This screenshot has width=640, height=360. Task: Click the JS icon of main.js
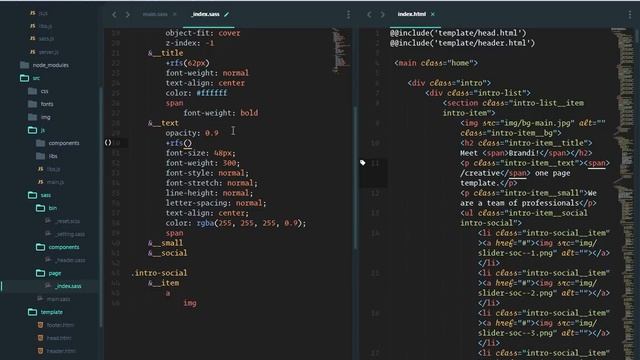pyautogui.click(x=41, y=182)
